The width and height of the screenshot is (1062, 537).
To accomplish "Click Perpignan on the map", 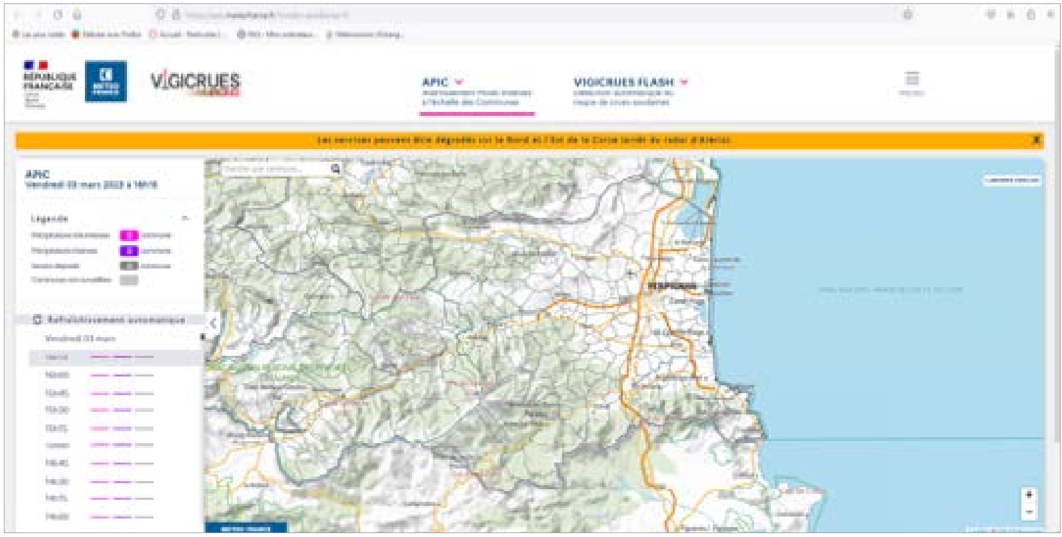I will pos(665,285).
